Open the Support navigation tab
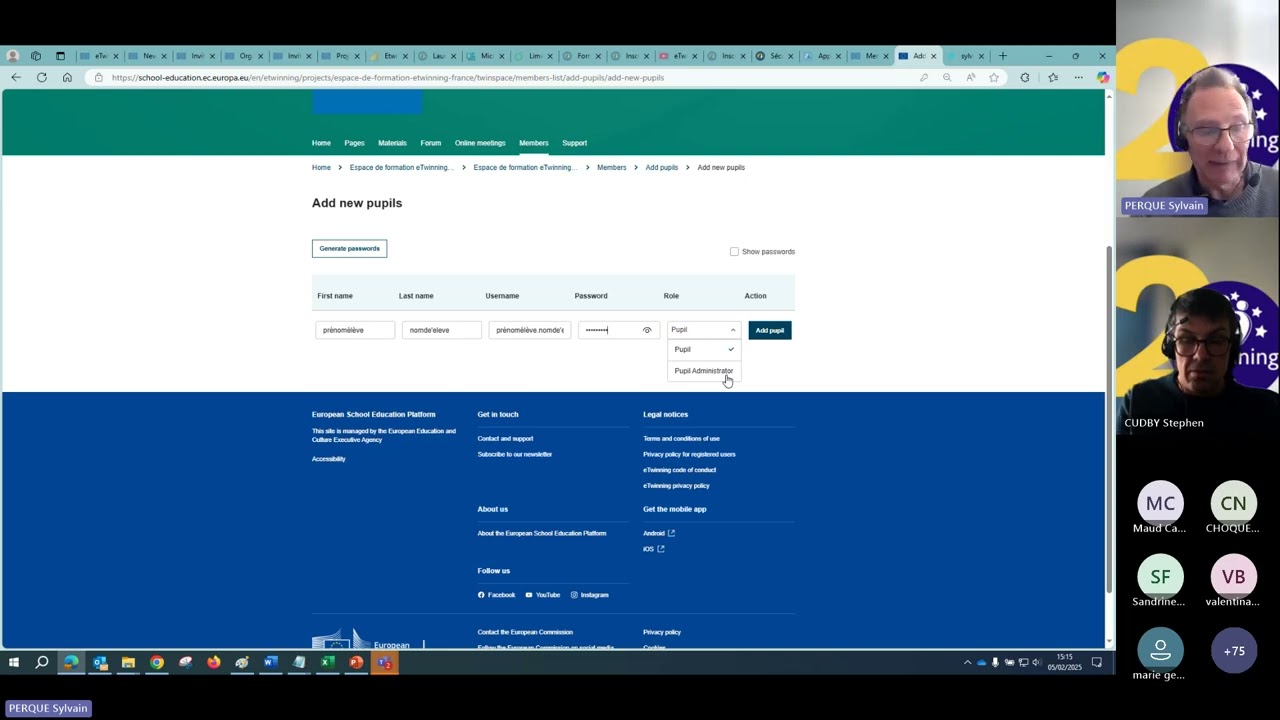The width and height of the screenshot is (1280, 720). point(574,143)
